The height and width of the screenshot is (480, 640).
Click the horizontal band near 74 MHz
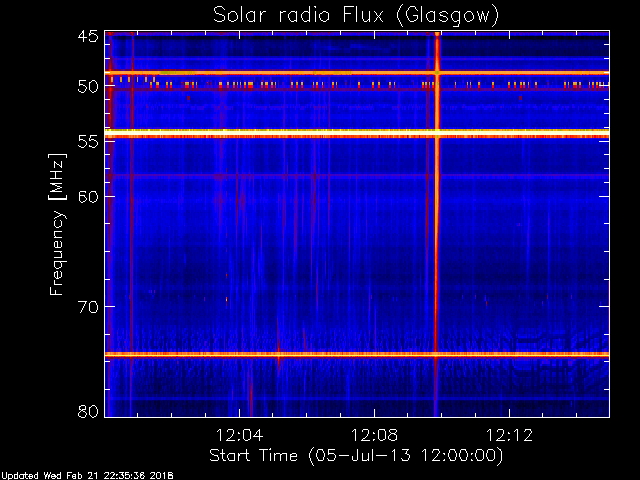coord(357,355)
